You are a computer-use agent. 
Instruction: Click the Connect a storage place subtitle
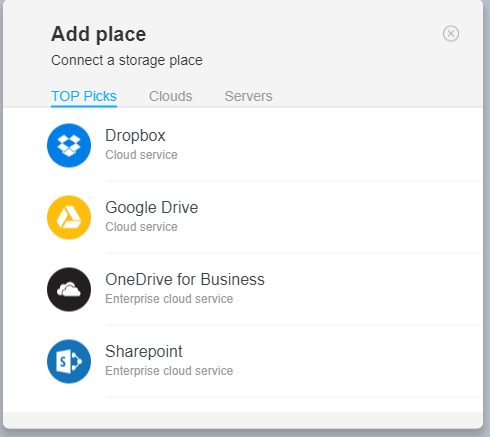click(127, 61)
